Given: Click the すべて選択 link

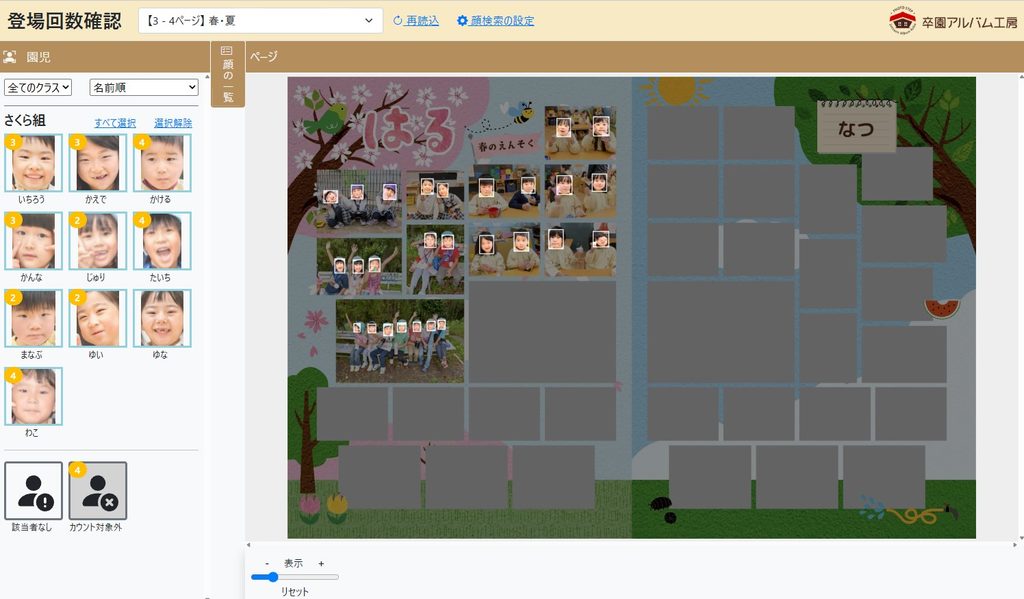Looking at the screenshot, I should (x=115, y=123).
